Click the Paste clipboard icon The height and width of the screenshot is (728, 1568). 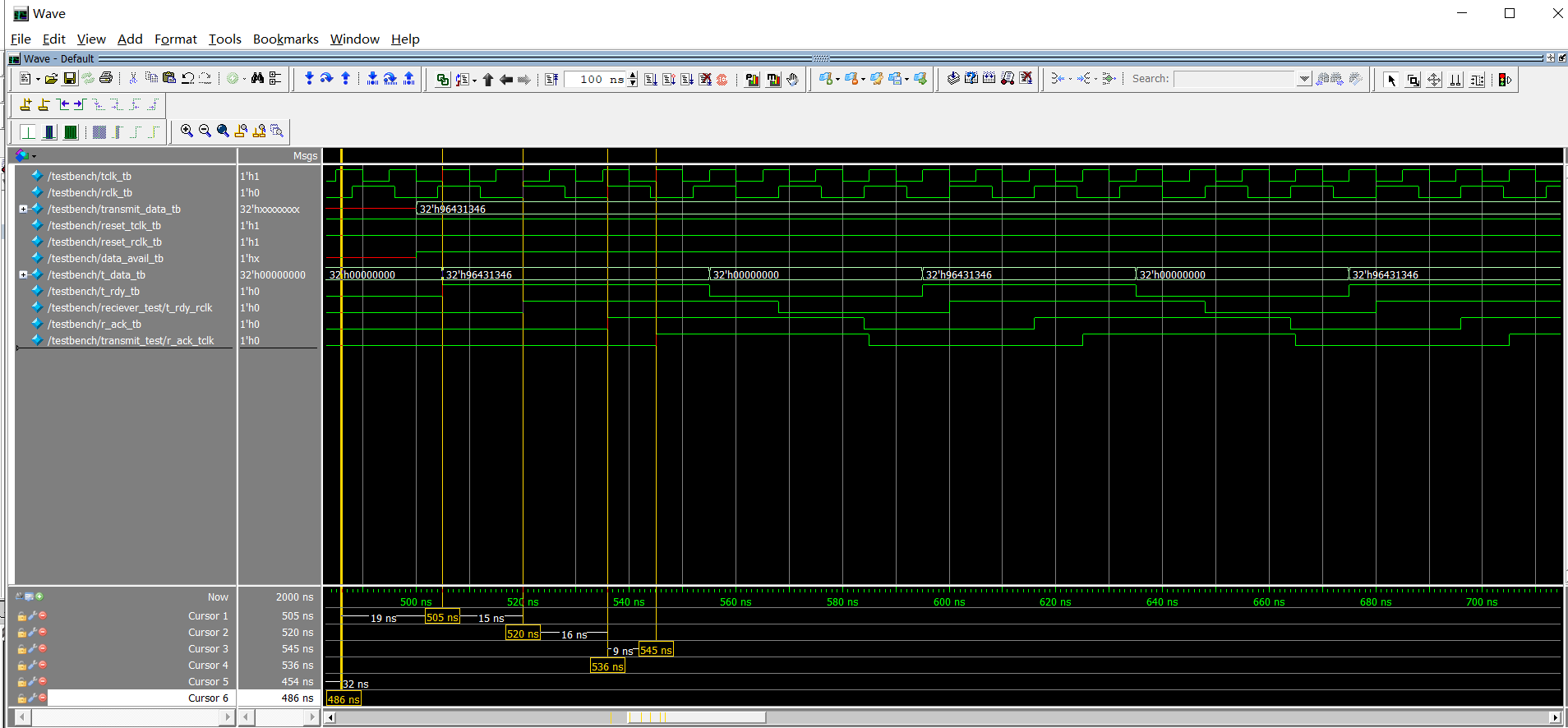click(x=169, y=79)
